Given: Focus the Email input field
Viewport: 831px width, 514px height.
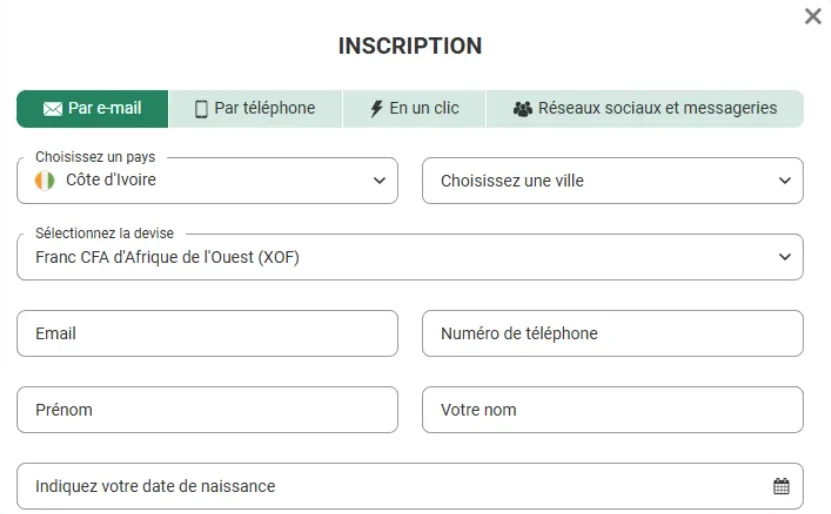Looking at the screenshot, I should [207, 333].
